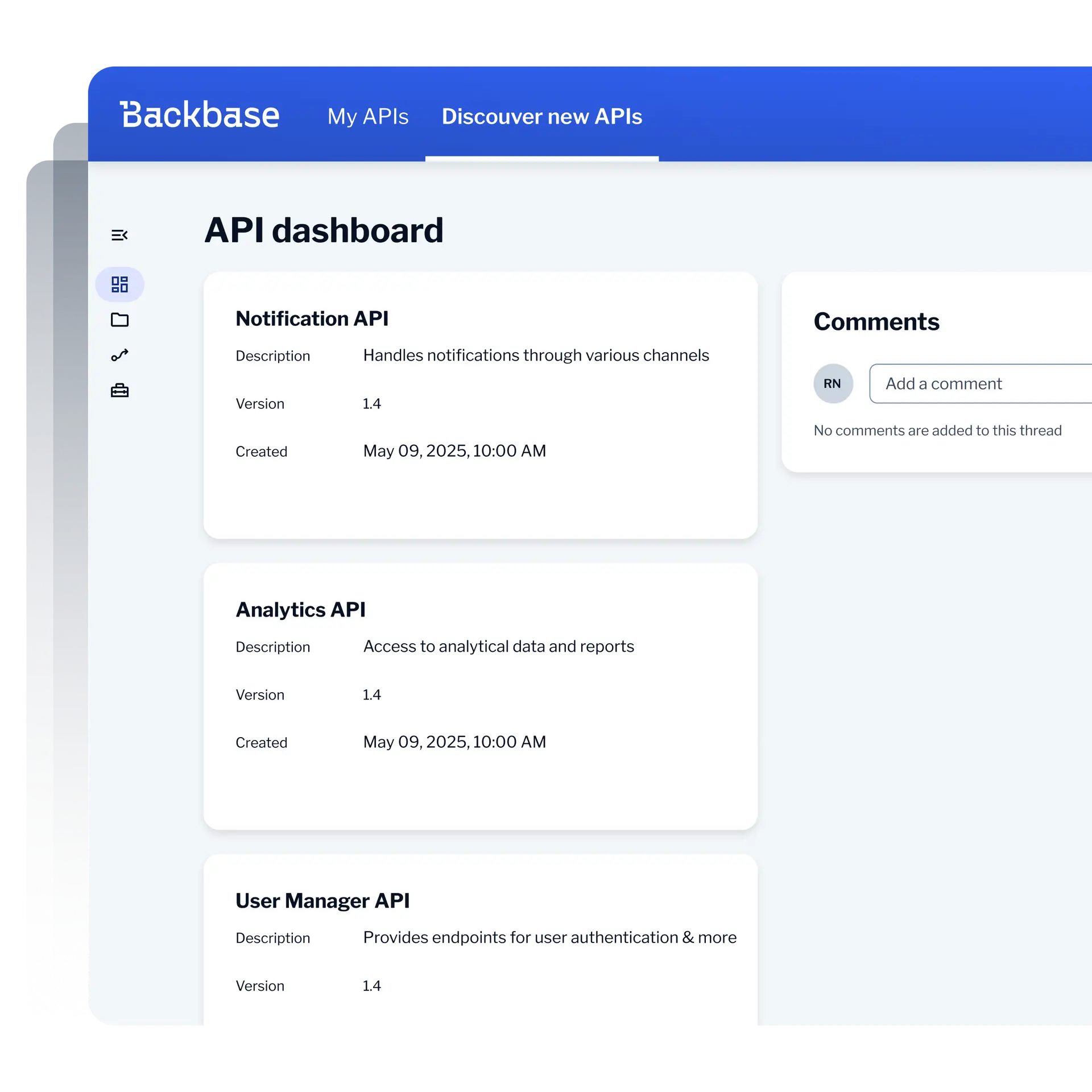Open the Analytics API card title
Image resolution: width=1092 pixels, height=1092 pixels.
pos(300,610)
